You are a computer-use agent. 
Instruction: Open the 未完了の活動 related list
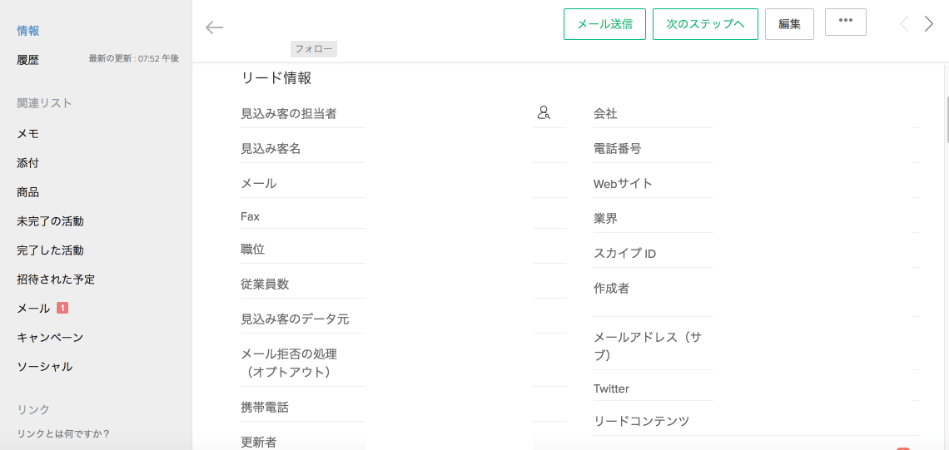click(x=50, y=221)
